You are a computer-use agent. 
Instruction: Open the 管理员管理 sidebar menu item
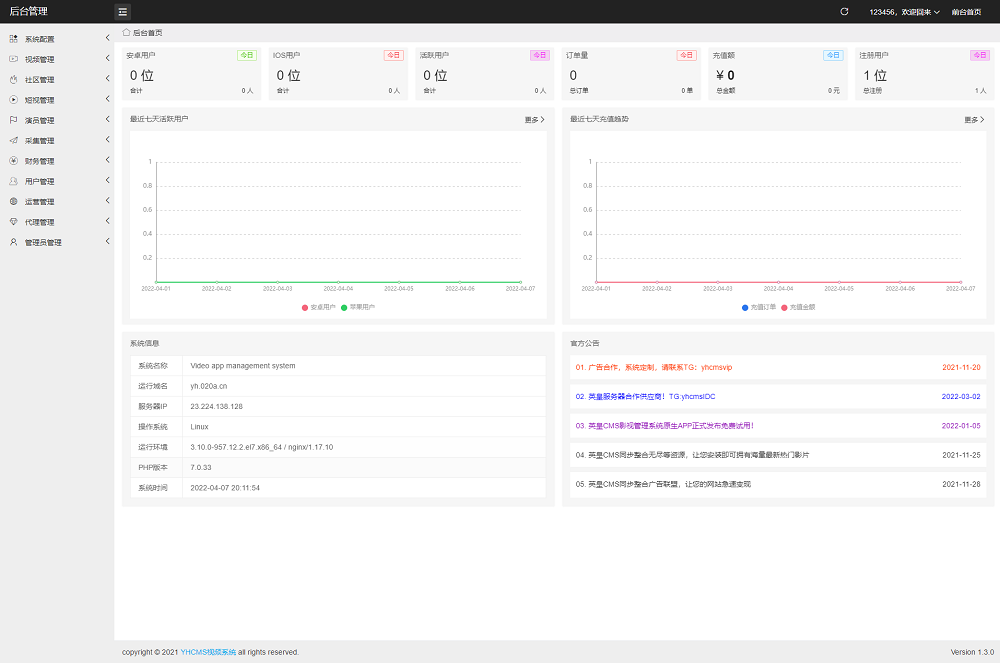[43, 242]
